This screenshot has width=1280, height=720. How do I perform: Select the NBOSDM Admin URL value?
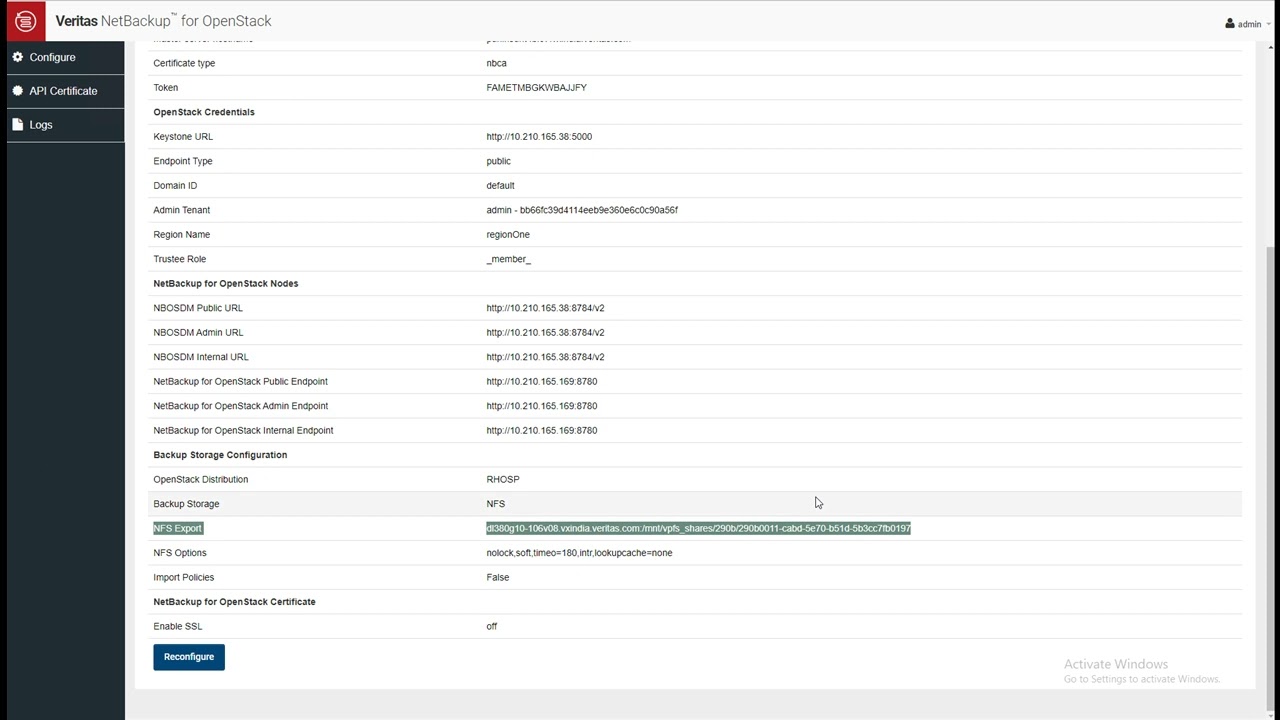coord(545,333)
